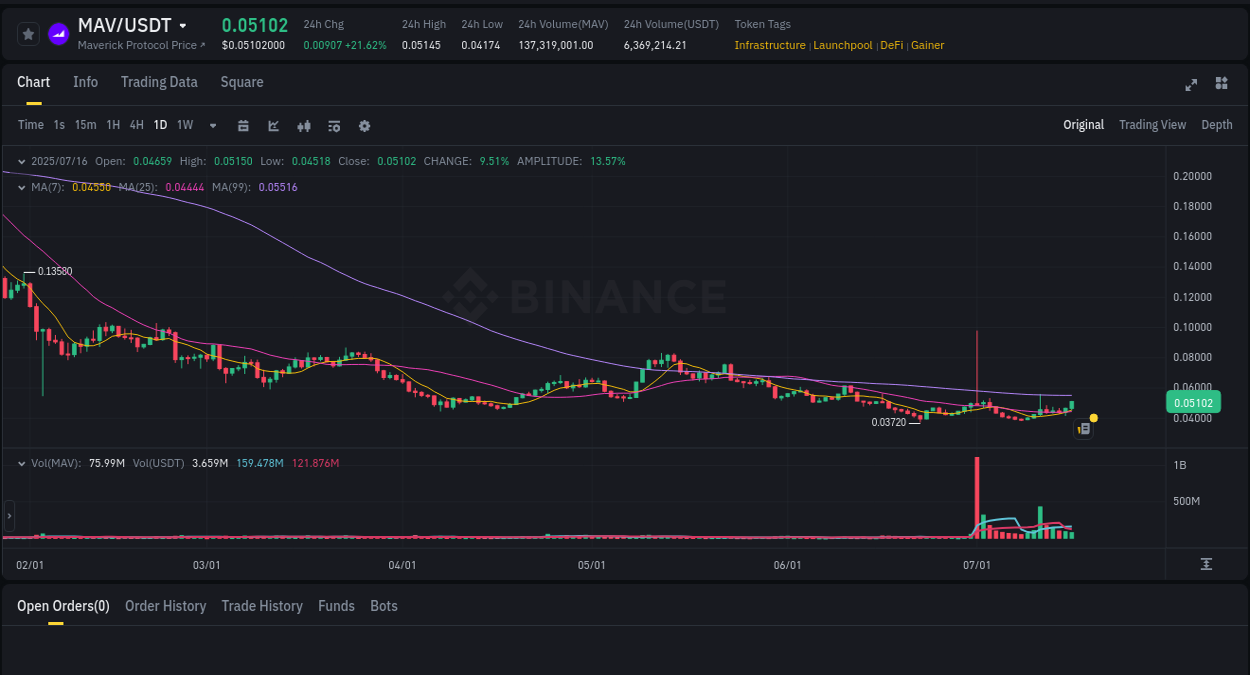Select the line chart type icon
The width and height of the screenshot is (1250, 675).
pyautogui.click(x=273, y=125)
